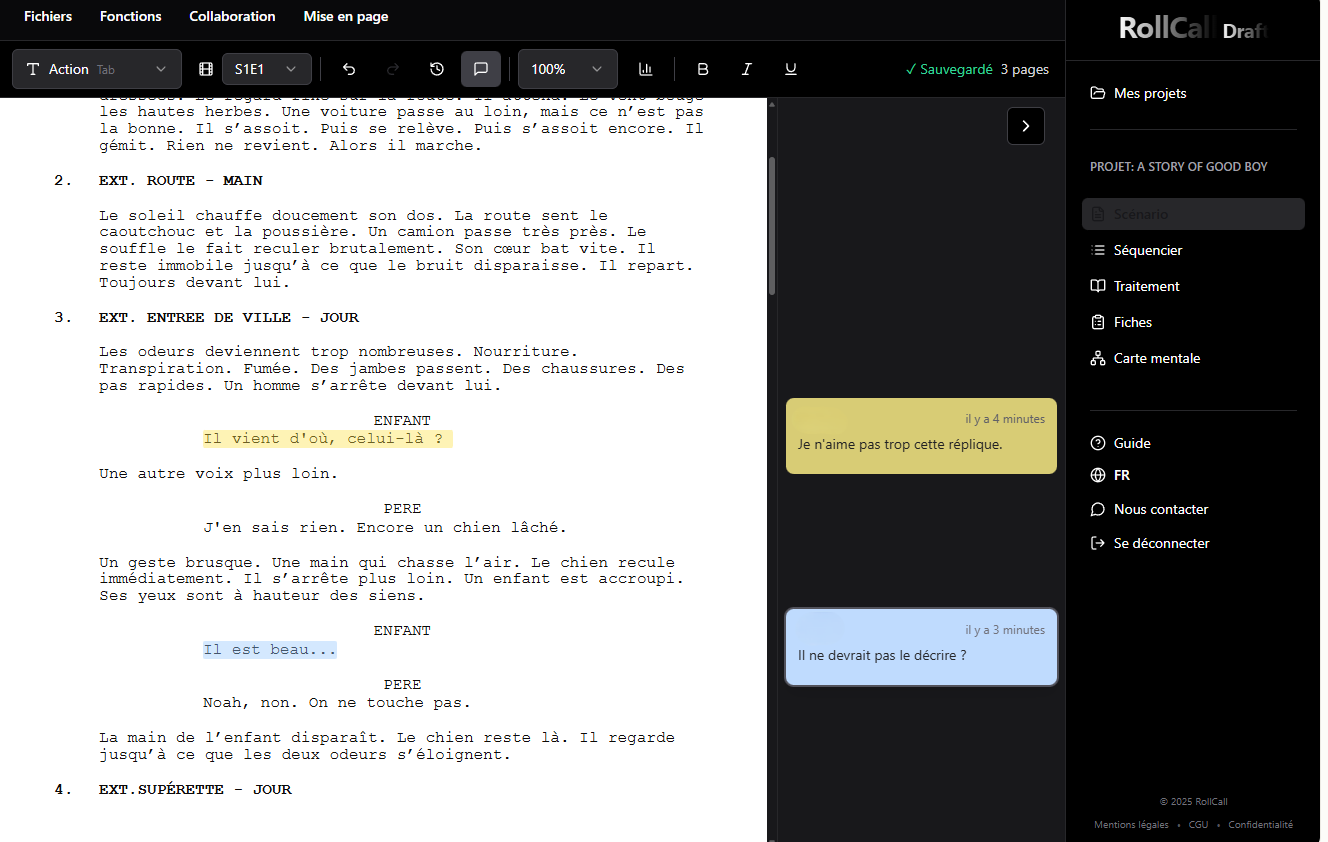Click the ENFANT name above "Il est beau..."
Screen dimensions: 1328x842
[402, 631]
